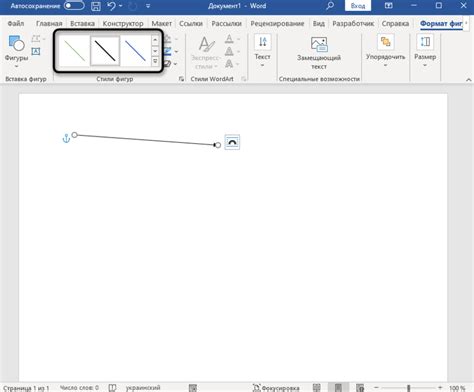Screen dimensions: 474x392
Task: Switch to the Вид tab
Action: [319, 24]
